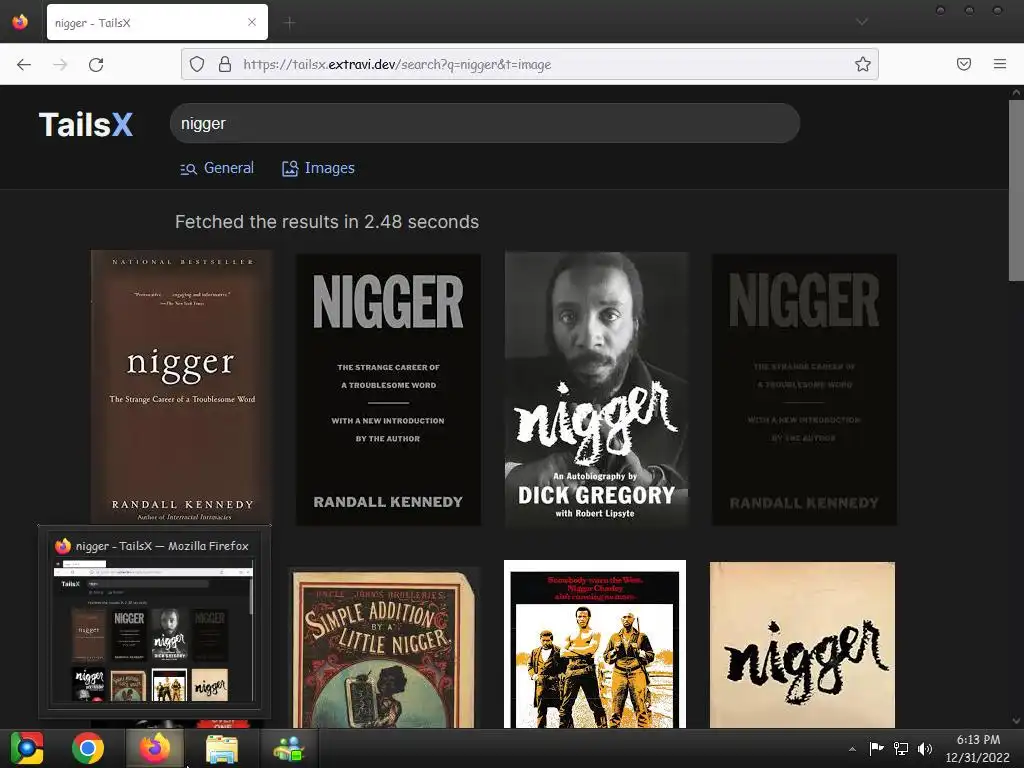Open the brown National Bestseller book cover result
This screenshot has height=768, width=1024.
[x=182, y=387]
